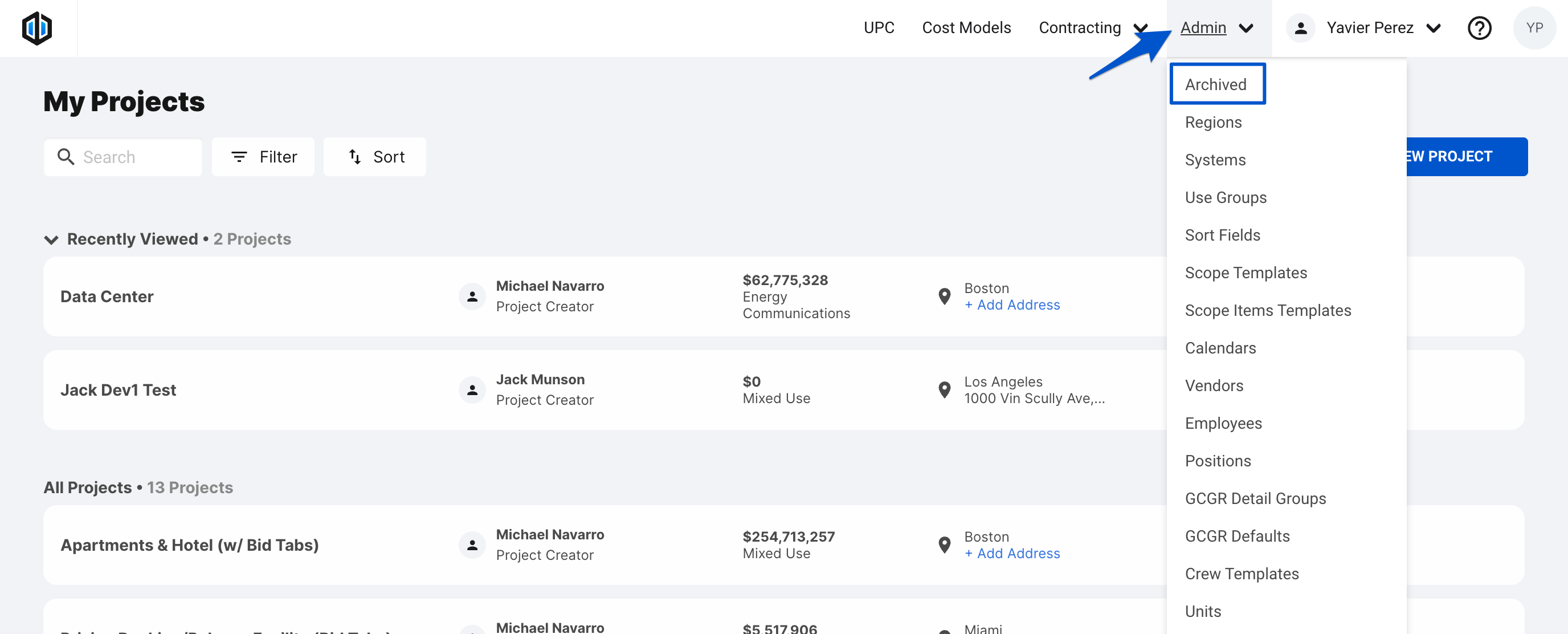Click the Jack Munson person avatar icon
The width and height of the screenshot is (1568, 634).
tap(472, 390)
